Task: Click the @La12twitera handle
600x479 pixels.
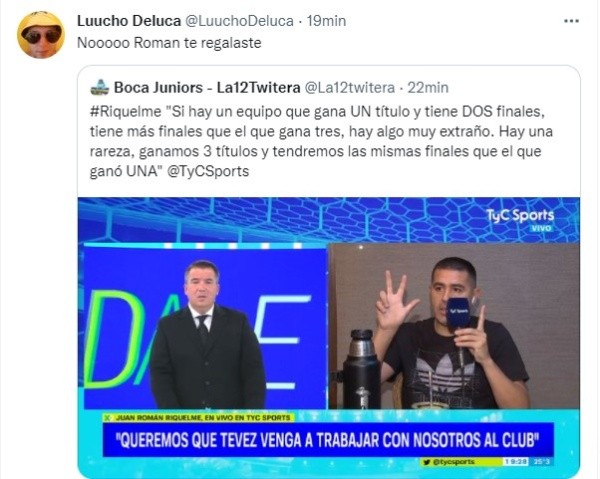Action: tap(349, 88)
